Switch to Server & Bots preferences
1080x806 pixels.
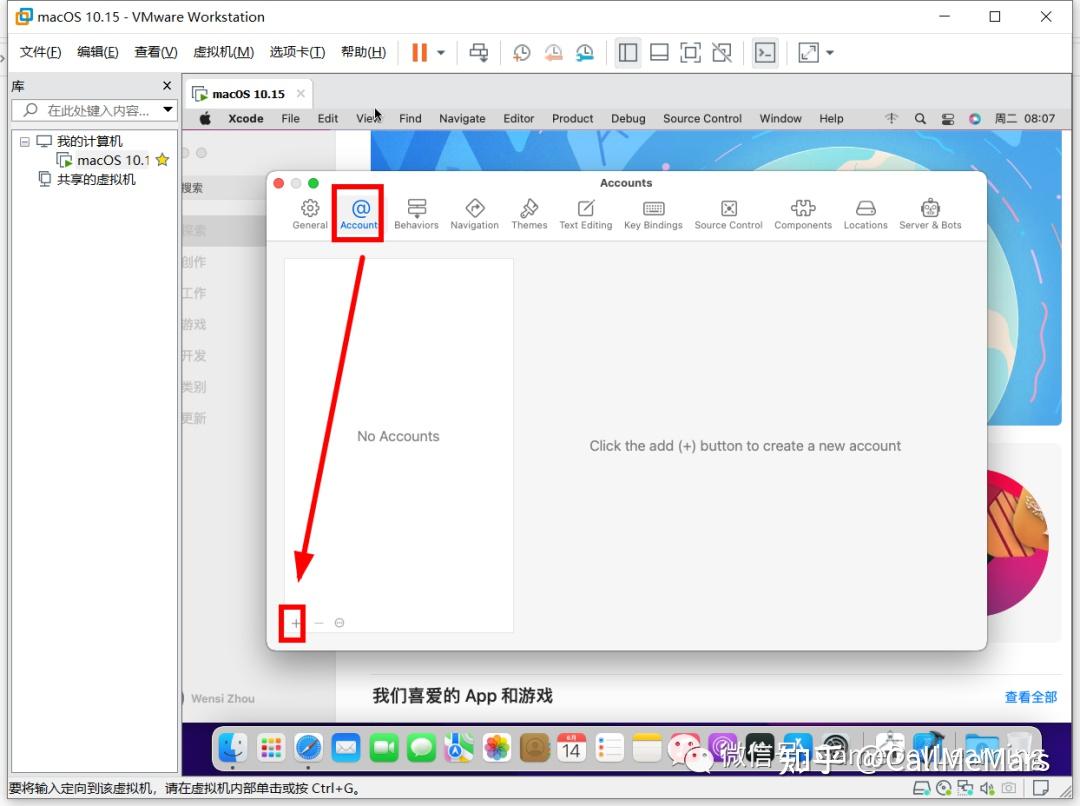tap(930, 214)
